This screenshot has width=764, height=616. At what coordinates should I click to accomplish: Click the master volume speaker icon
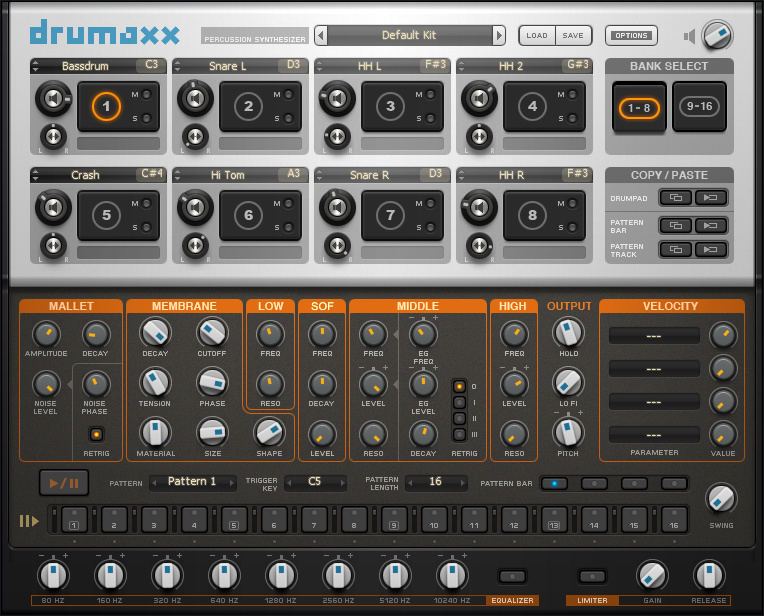(x=690, y=37)
